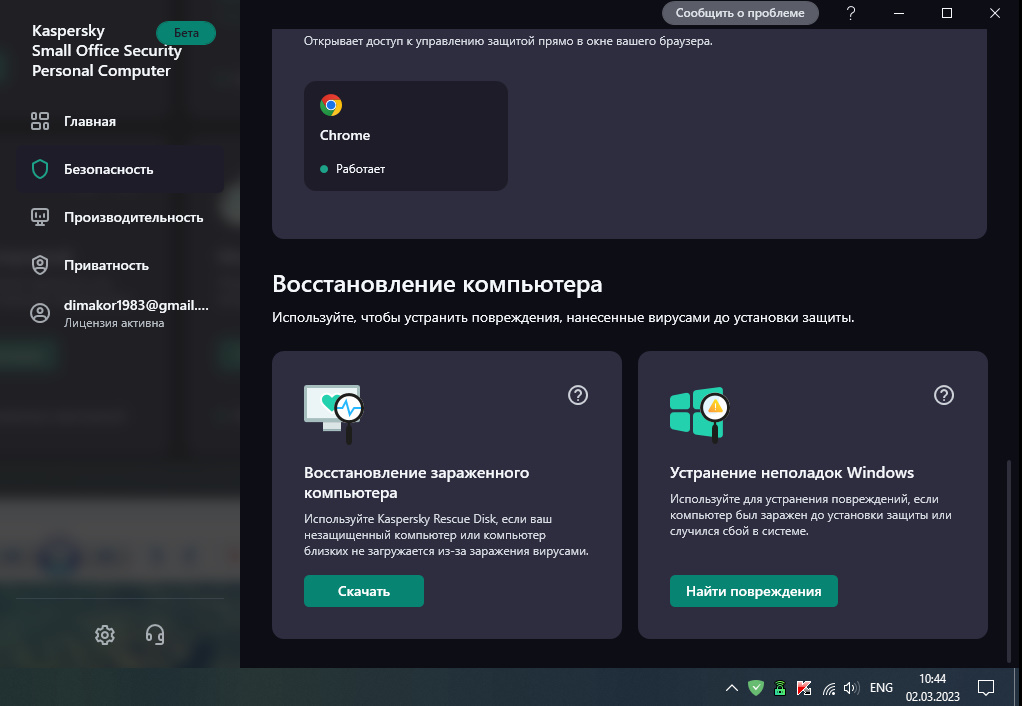Click the Windows troubleshooting illustration
Viewport: 1022px width, 706px height.
coord(699,415)
